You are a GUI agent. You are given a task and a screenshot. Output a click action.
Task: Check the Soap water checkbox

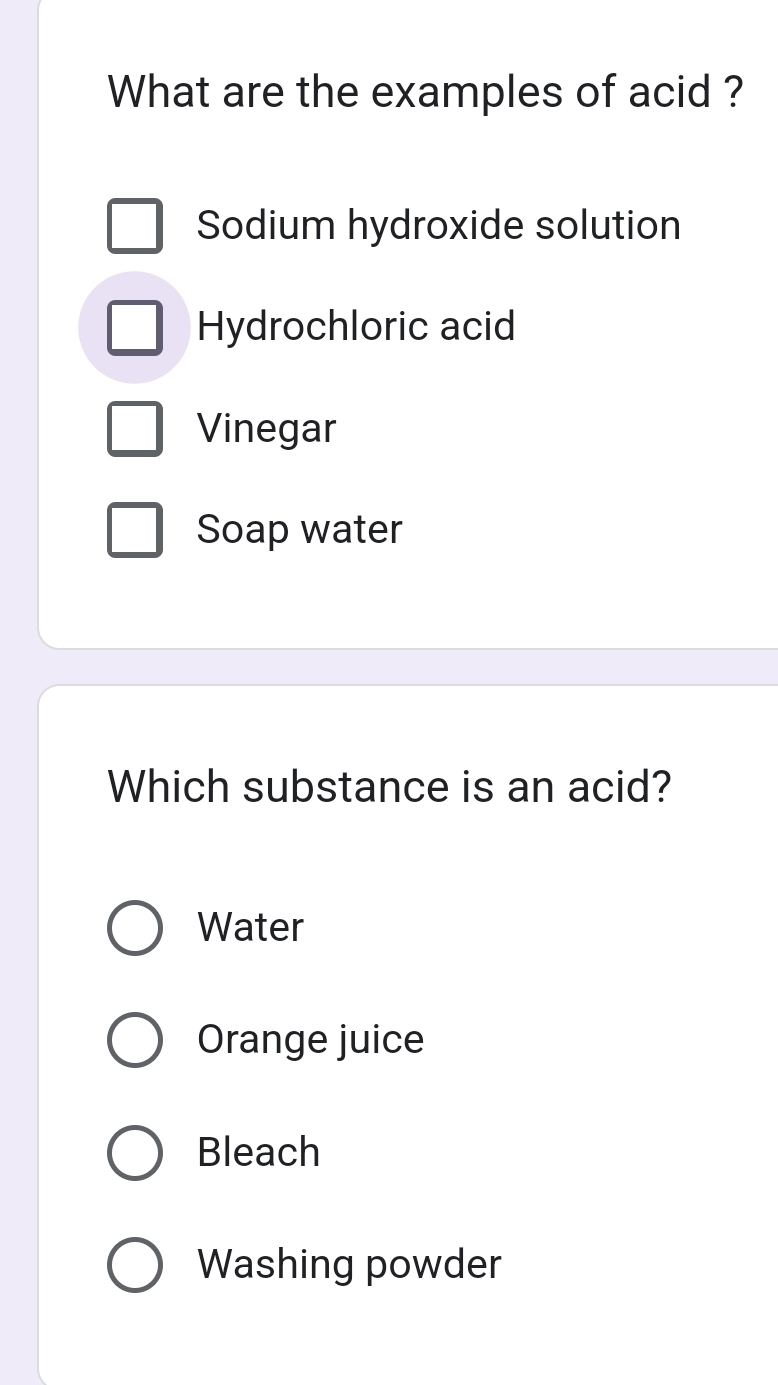pos(135,530)
